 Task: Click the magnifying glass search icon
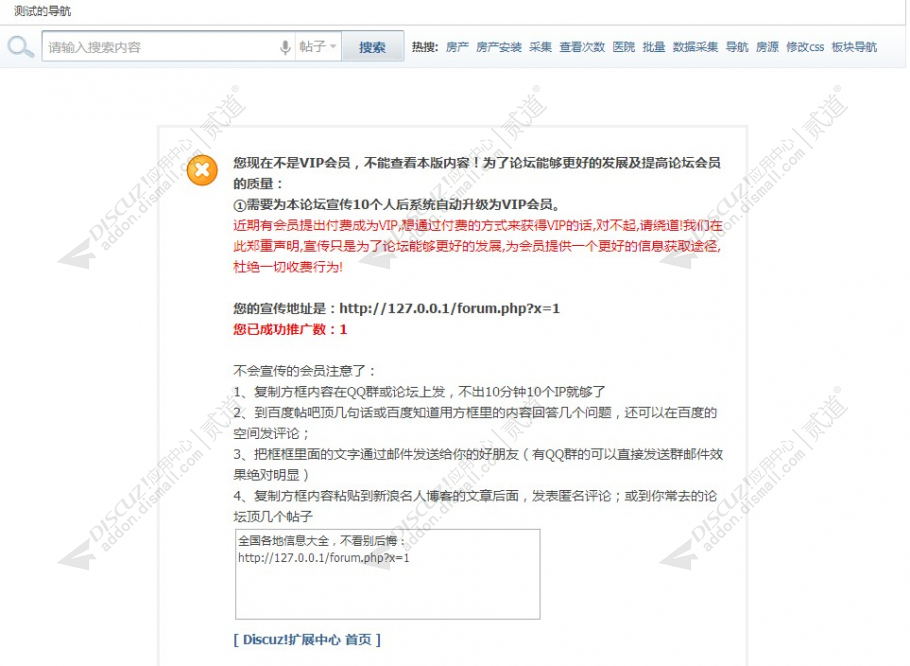pyautogui.click(x=20, y=47)
